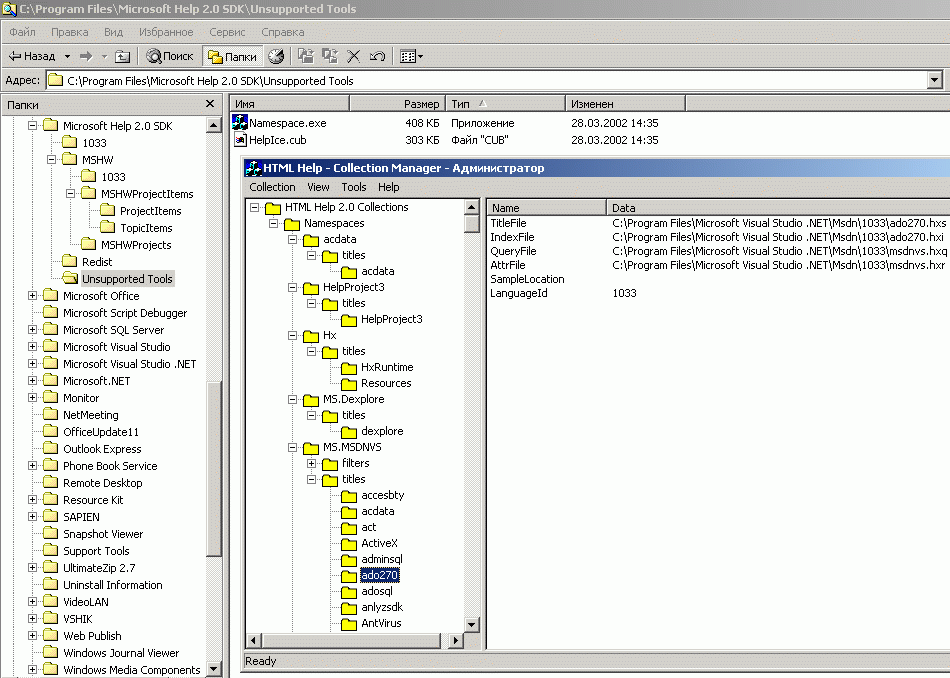Select the AntVirus folder icon
This screenshot has height=678, width=950.
(x=349, y=623)
